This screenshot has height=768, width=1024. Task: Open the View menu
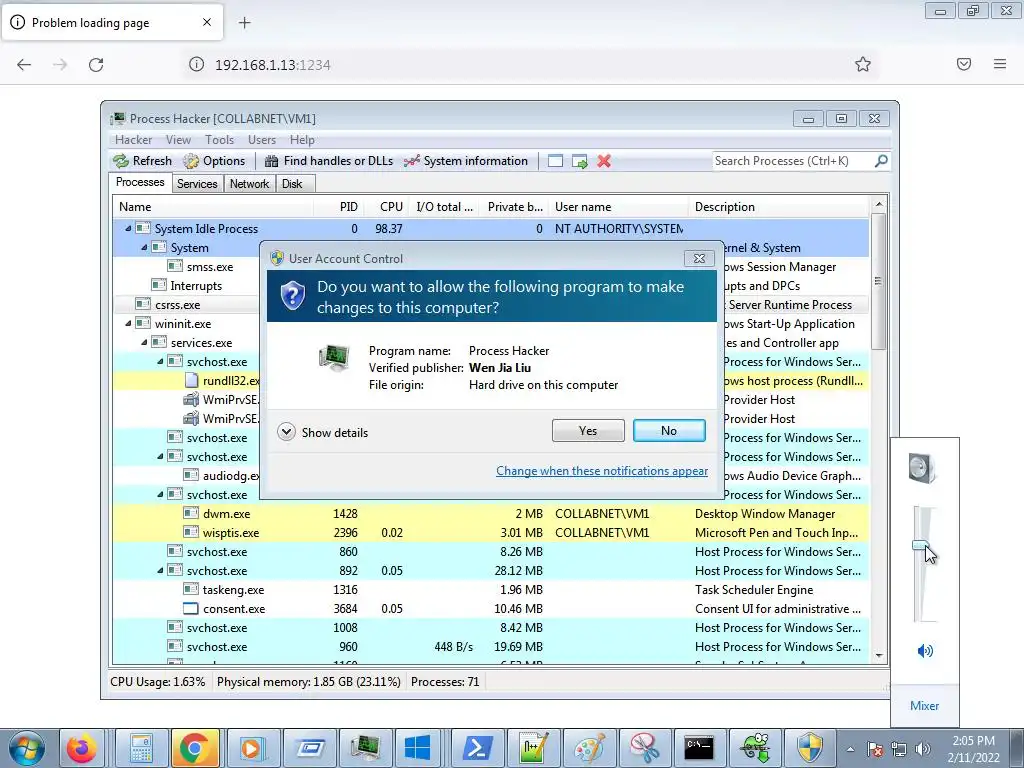[178, 140]
